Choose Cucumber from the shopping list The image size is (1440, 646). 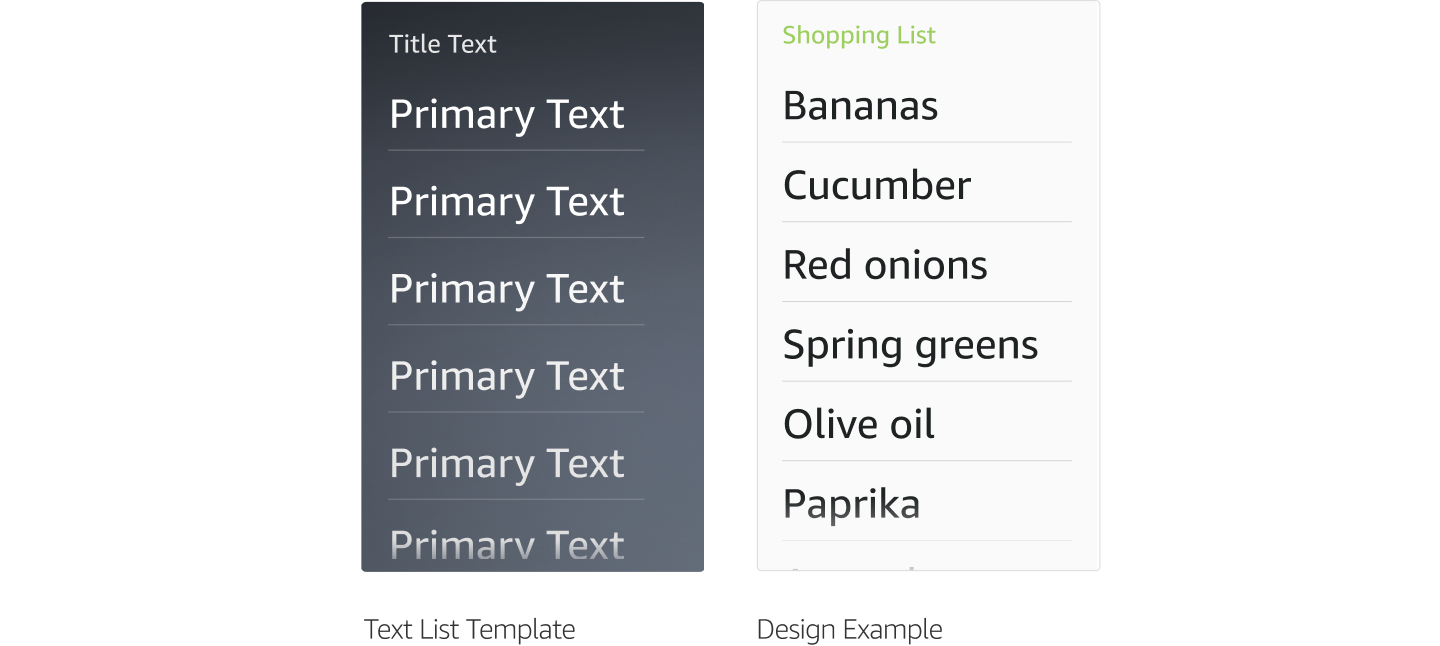coord(876,186)
